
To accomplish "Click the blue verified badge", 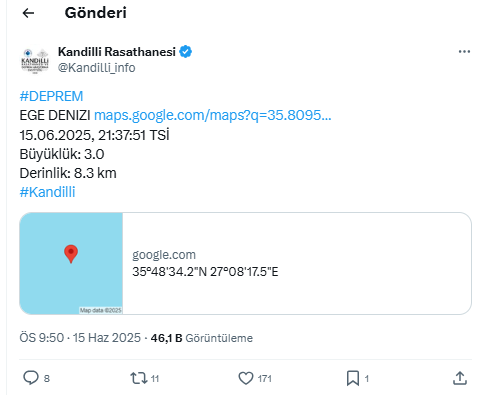I will point(186,52).
